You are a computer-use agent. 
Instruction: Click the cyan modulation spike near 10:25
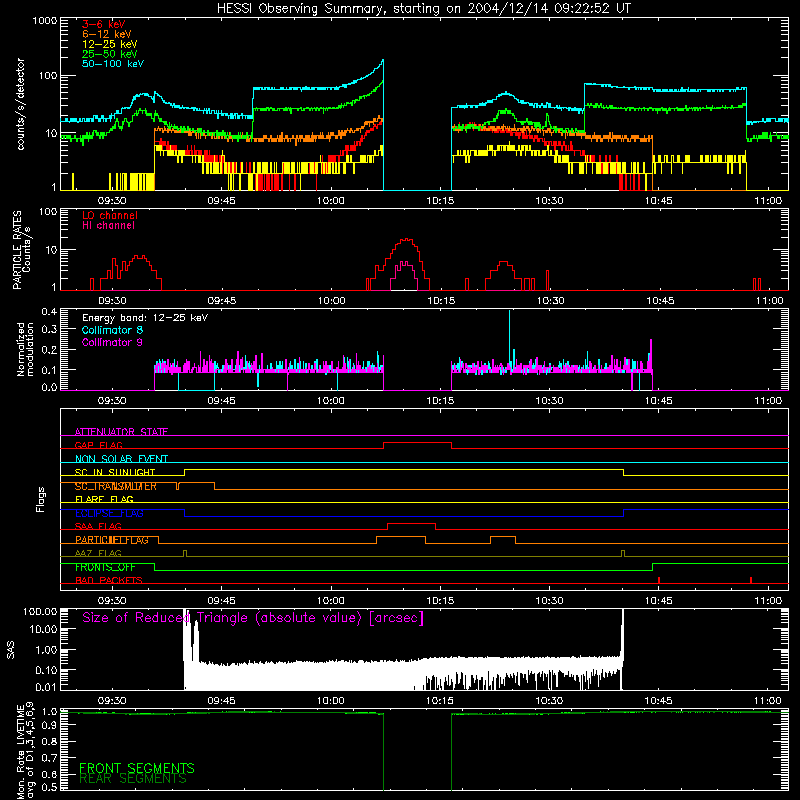[509, 337]
